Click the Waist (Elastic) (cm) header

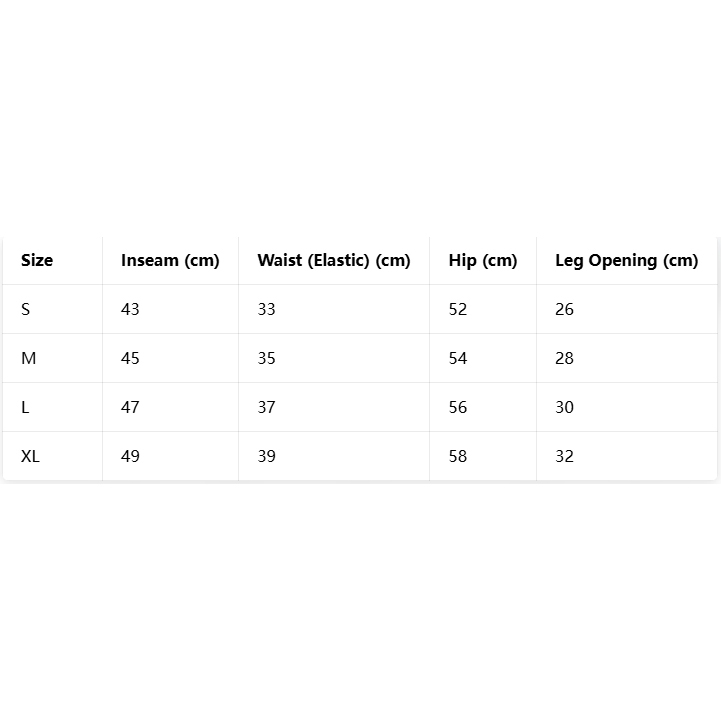click(334, 260)
